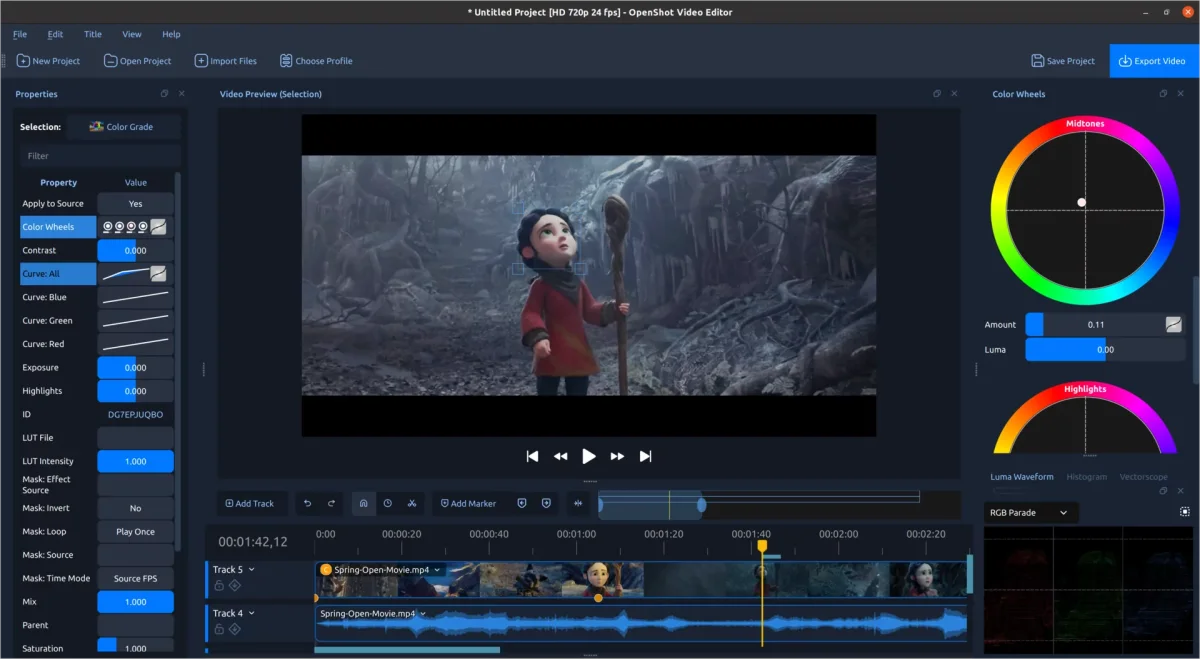
Task: Float the Properties panel using its undock icon
Action: 164,94
